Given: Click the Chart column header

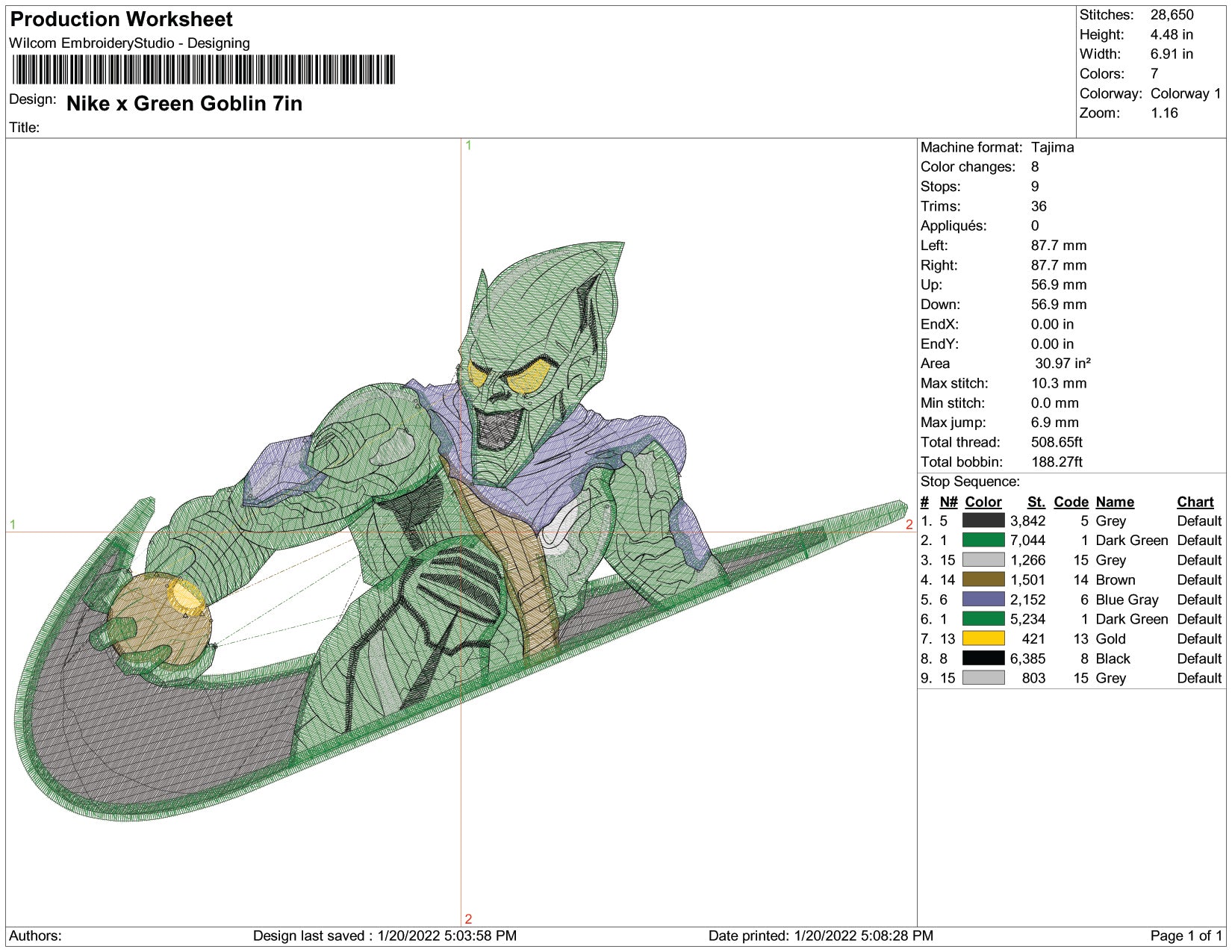Looking at the screenshot, I should click(x=1195, y=502).
